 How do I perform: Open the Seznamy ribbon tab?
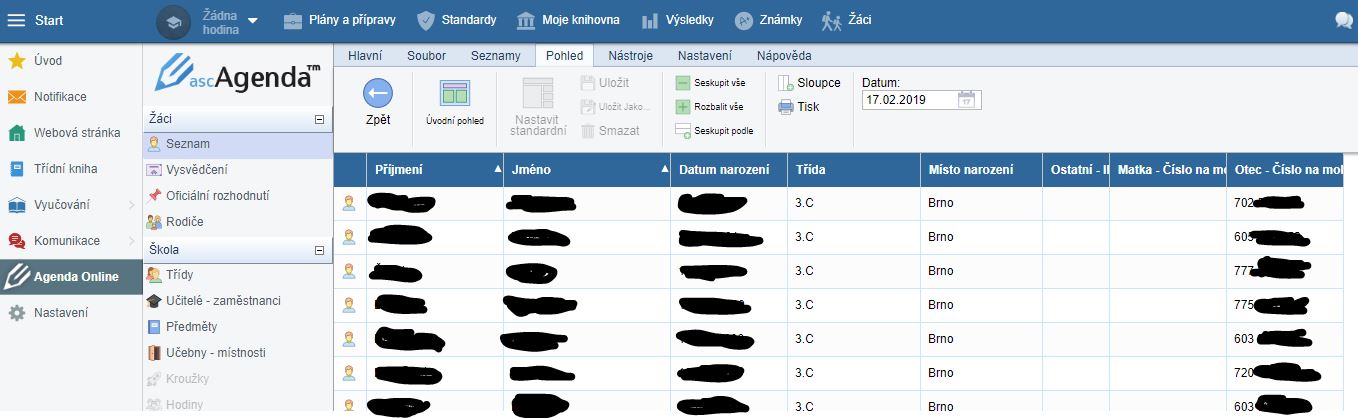[x=495, y=56]
